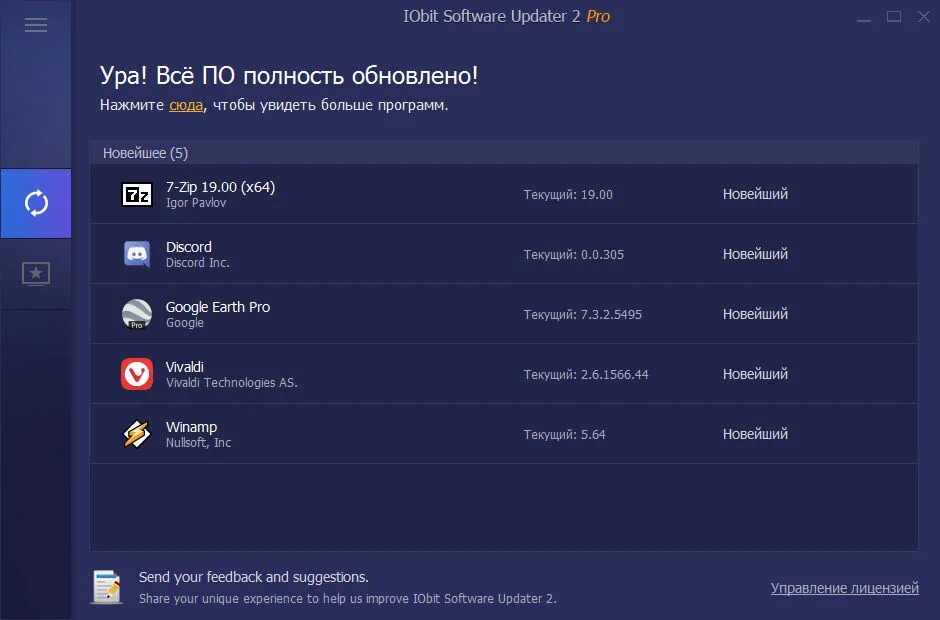Click the Google Earth Pro icon
940x620 pixels.
(137, 314)
